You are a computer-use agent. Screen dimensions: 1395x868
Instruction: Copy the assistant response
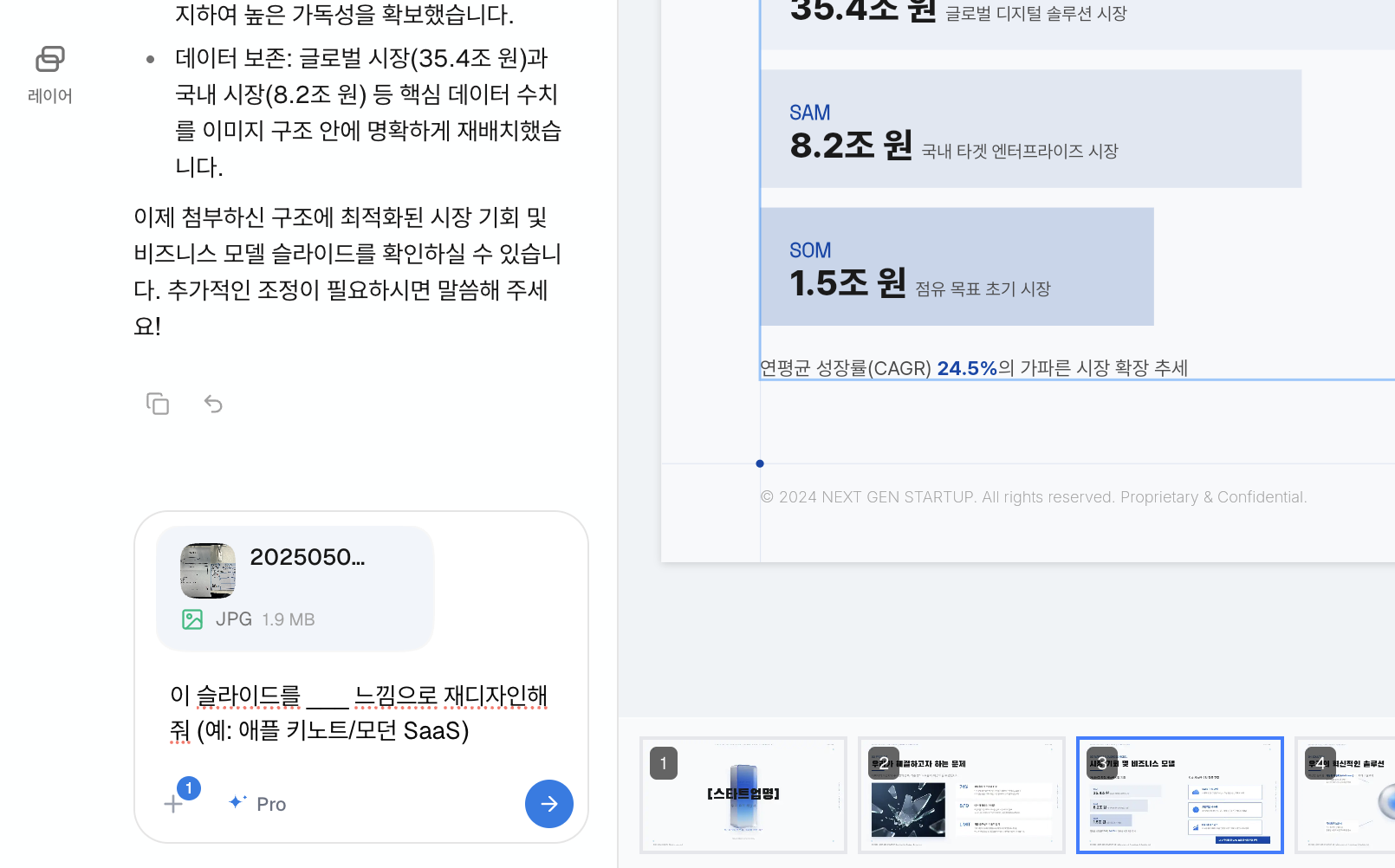158,404
